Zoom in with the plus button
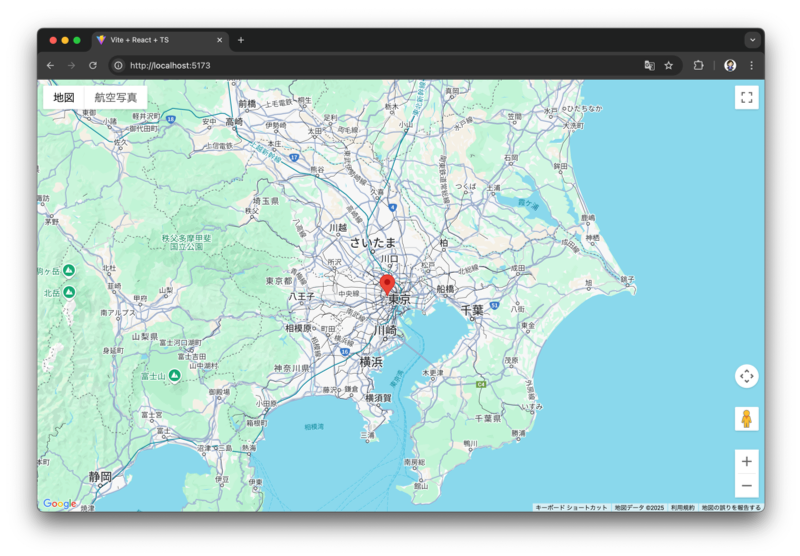This screenshot has width=800, height=556. 746,461
